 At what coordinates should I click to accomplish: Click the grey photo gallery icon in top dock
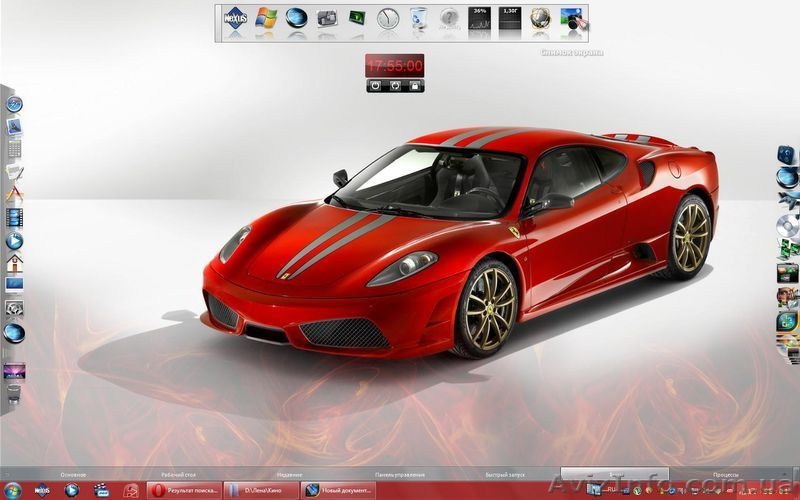(x=327, y=18)
